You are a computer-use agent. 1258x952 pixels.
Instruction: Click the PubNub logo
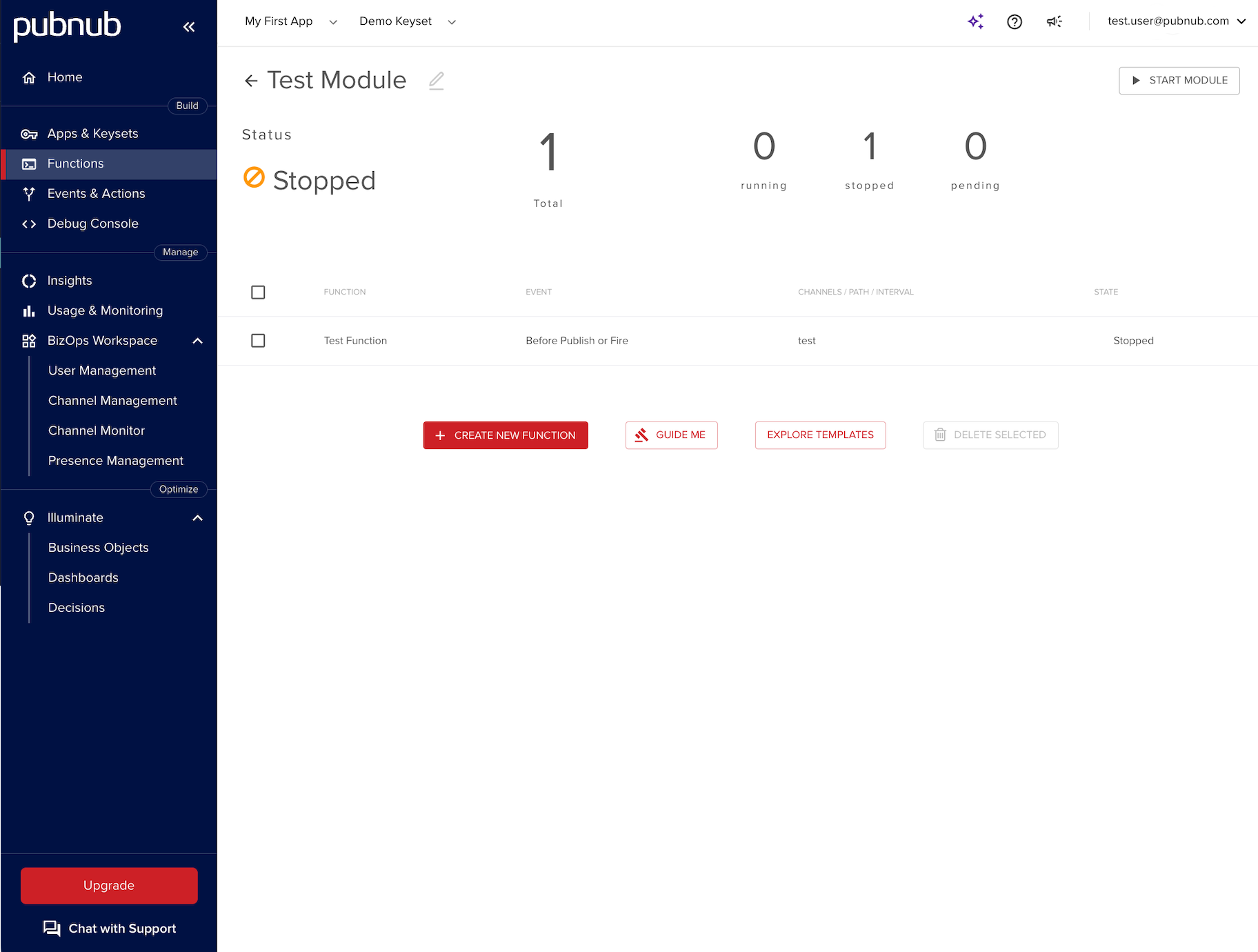tap(67, 26)
